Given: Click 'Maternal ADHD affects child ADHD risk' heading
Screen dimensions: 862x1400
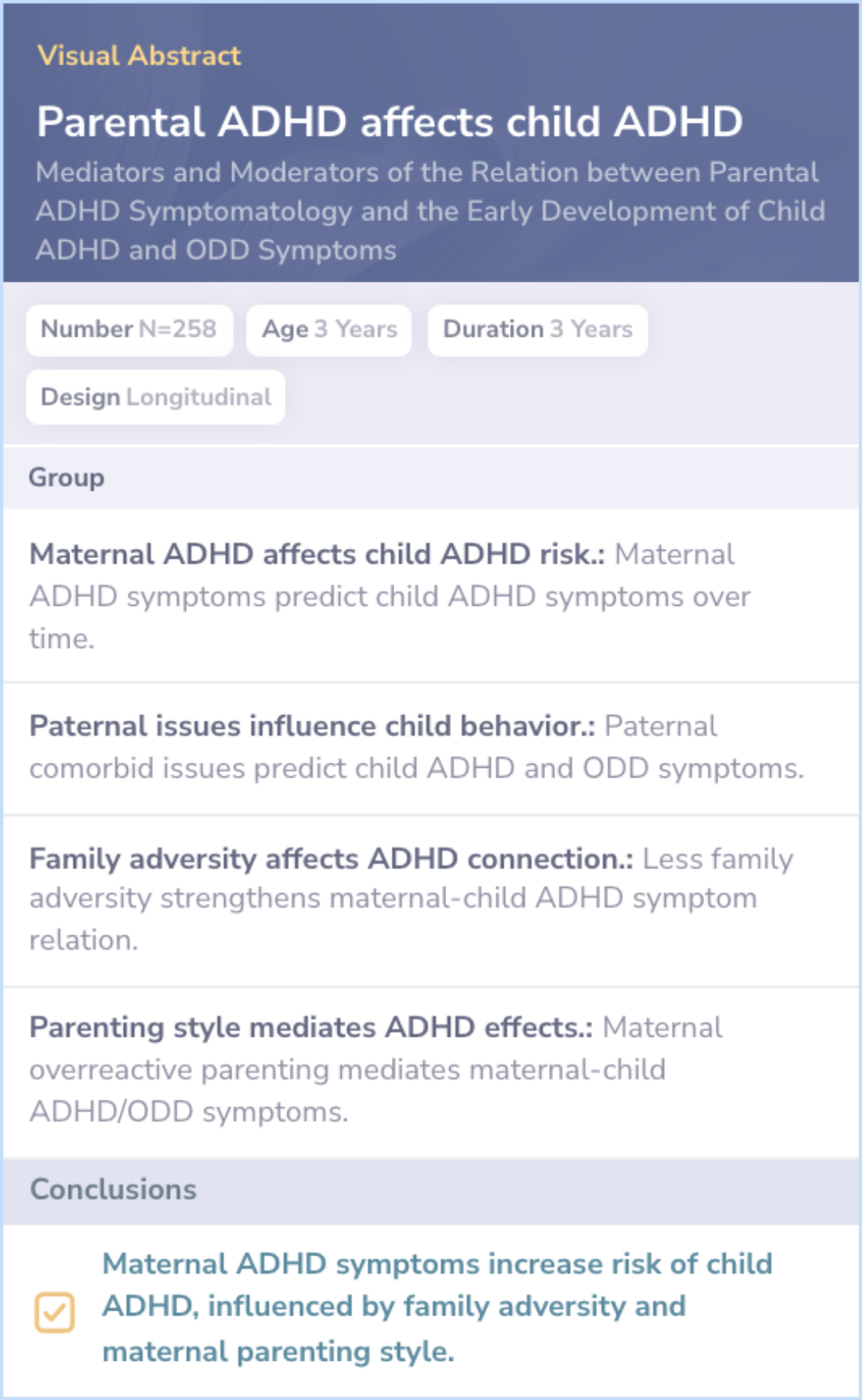Looking at the screenshot, I should [x=316, y=554].
